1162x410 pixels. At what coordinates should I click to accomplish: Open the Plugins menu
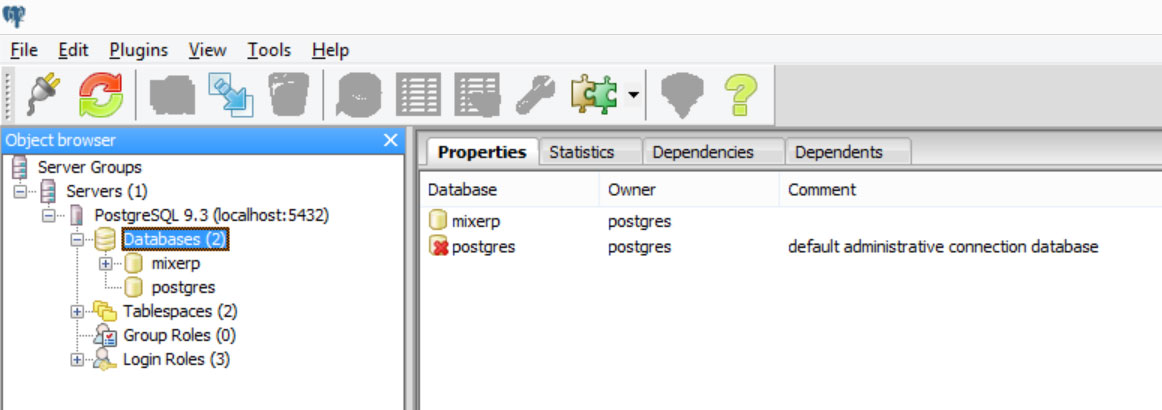[x=139, y=50]
